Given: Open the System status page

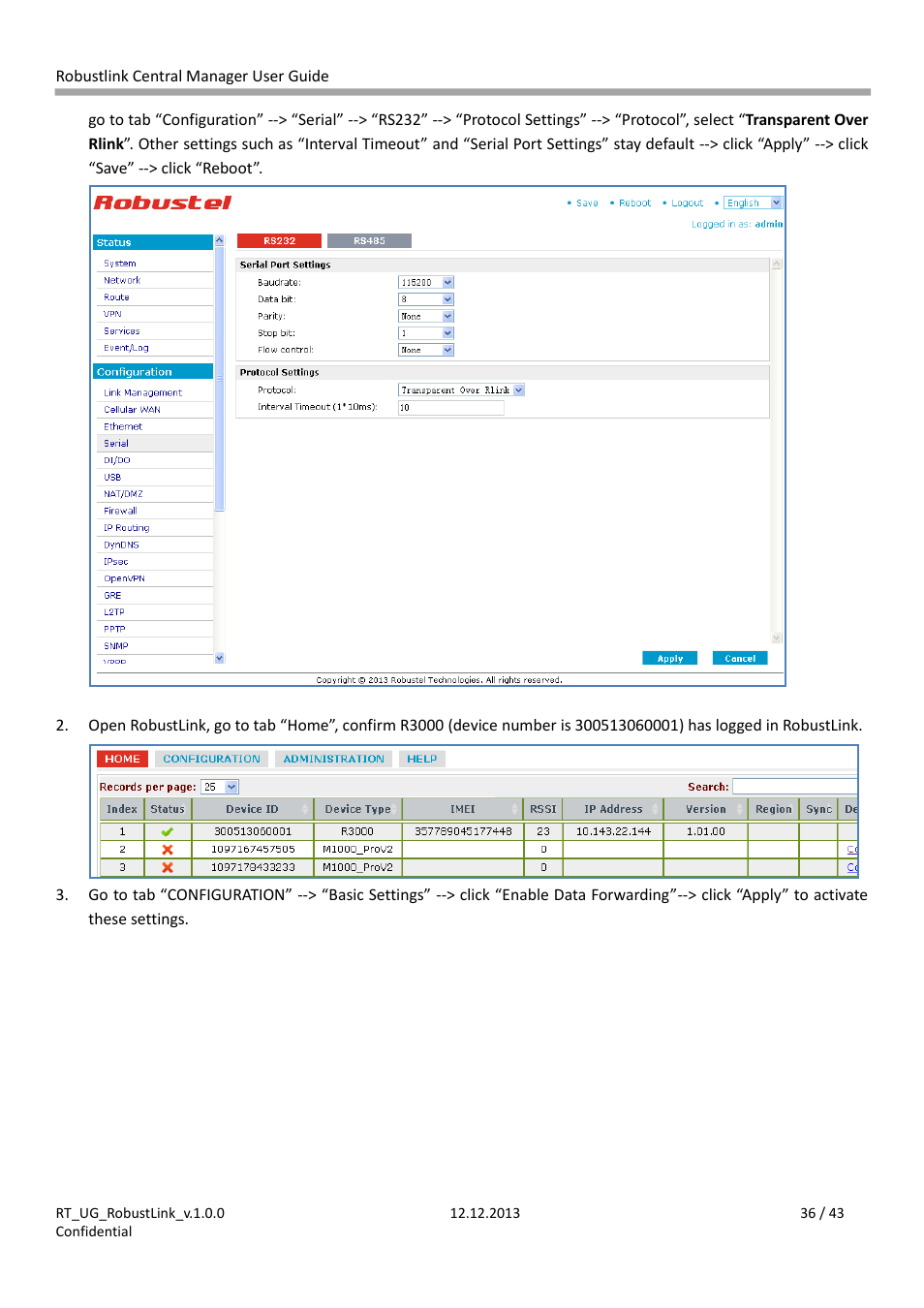Looking at the screenshot, I should (120, 264).
